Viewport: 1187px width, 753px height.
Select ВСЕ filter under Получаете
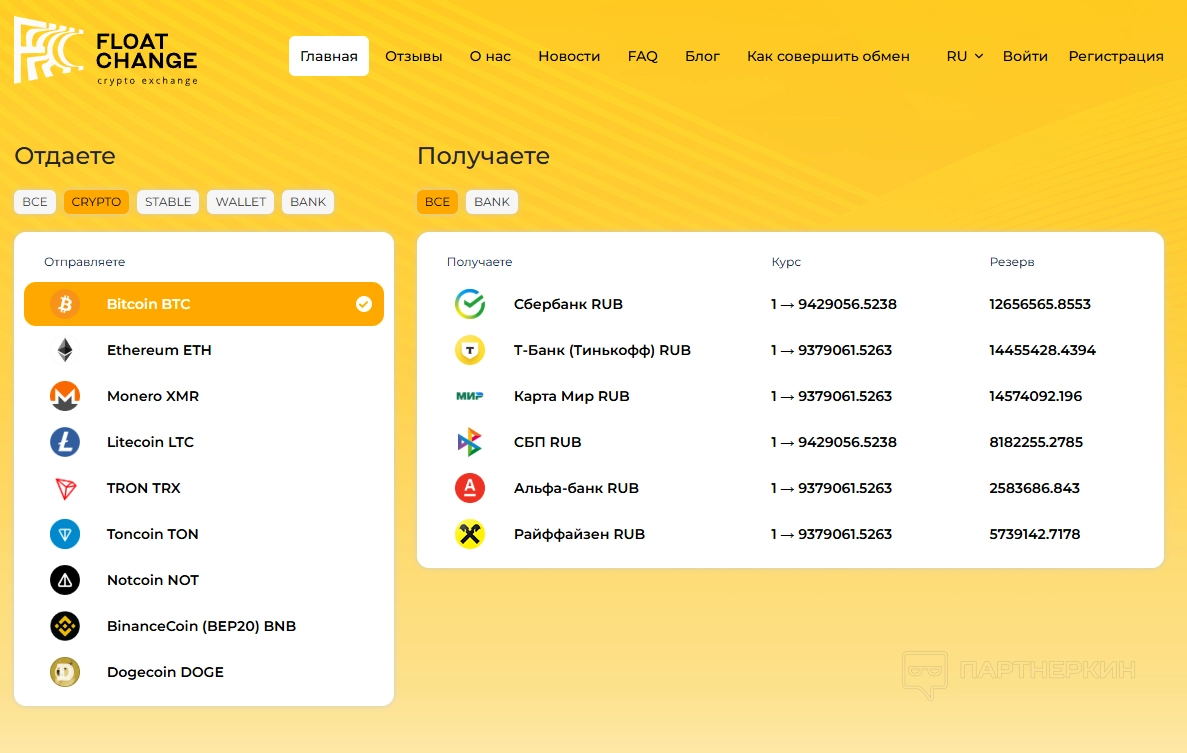(438, 202)
